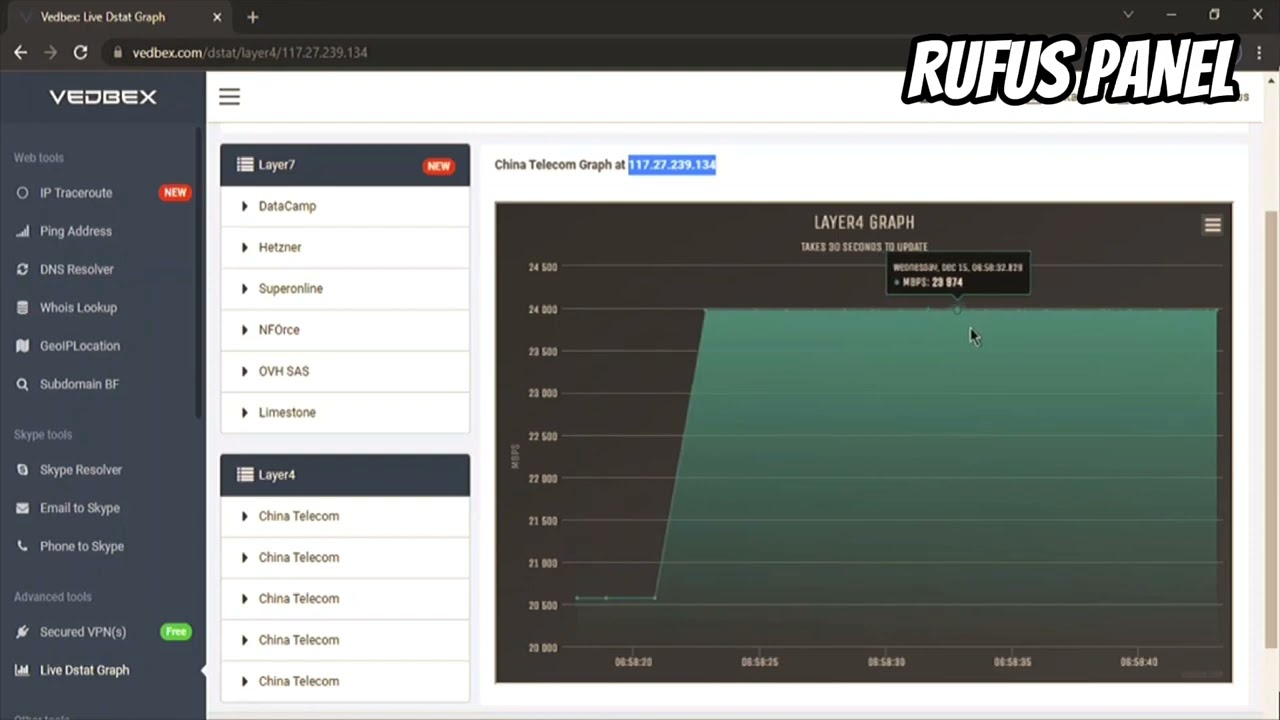The height and width of the screenshot is (720, 1280).
Task: Click the green Free badge
Action: 176,632
